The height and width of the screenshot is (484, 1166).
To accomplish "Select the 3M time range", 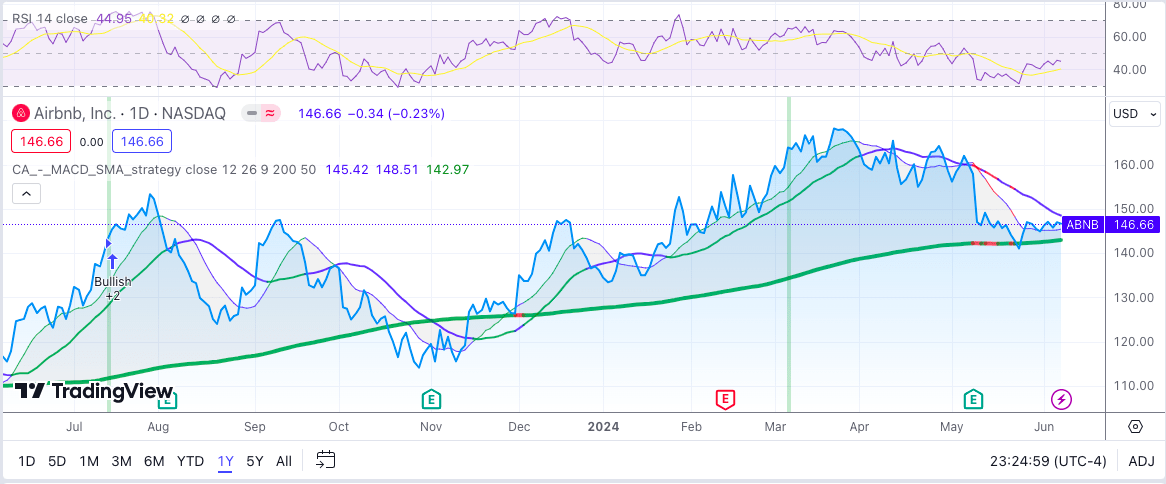I will pos(121,461).
